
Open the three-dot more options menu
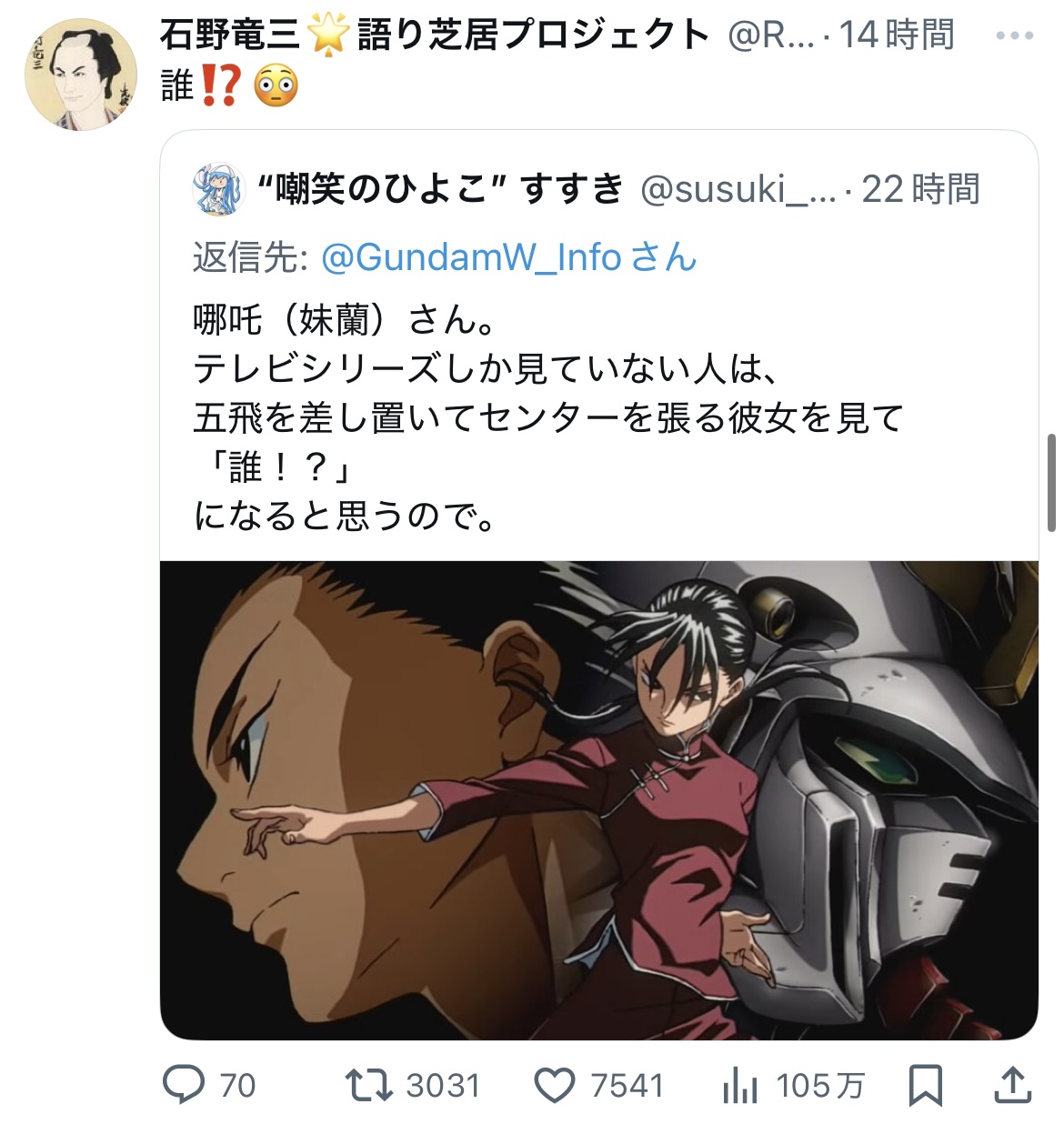click(1015, 35)
